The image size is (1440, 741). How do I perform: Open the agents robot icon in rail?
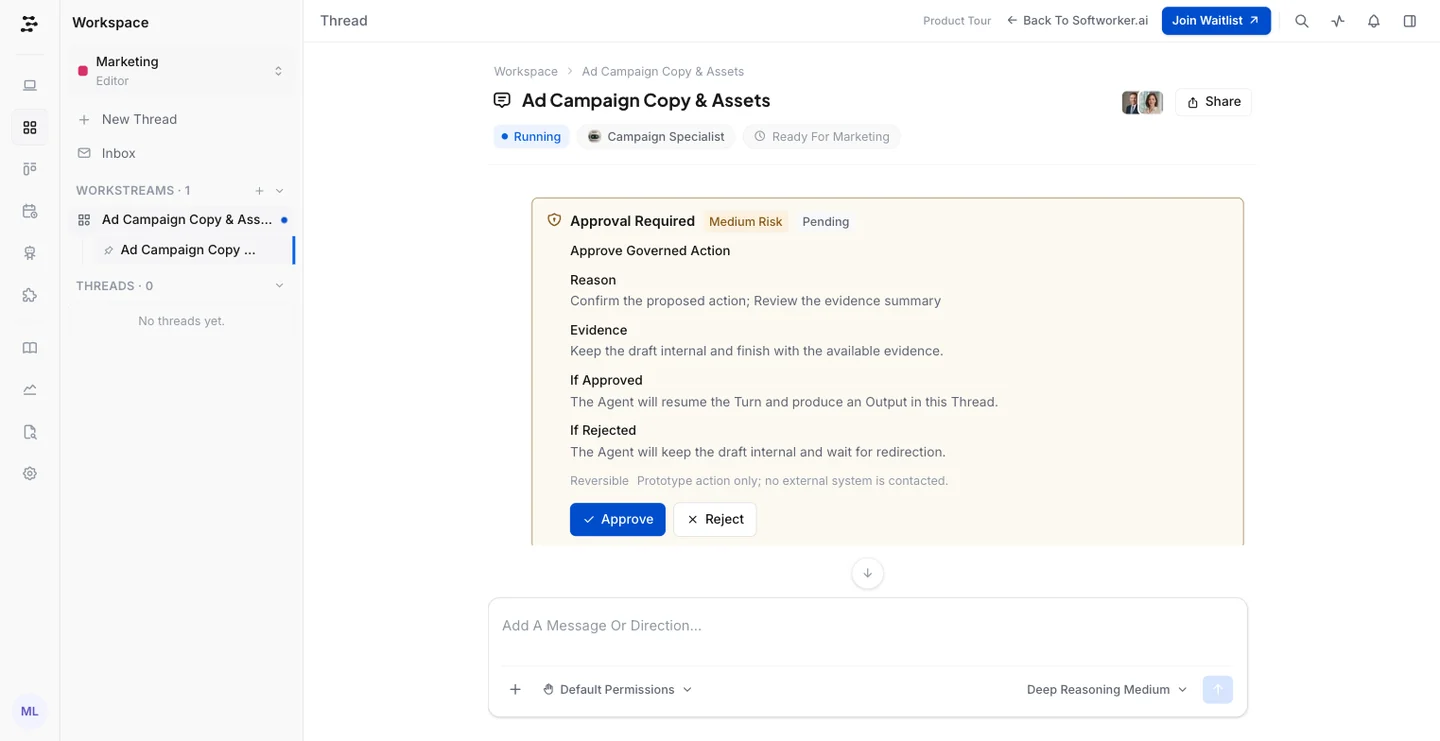(30, 254)
